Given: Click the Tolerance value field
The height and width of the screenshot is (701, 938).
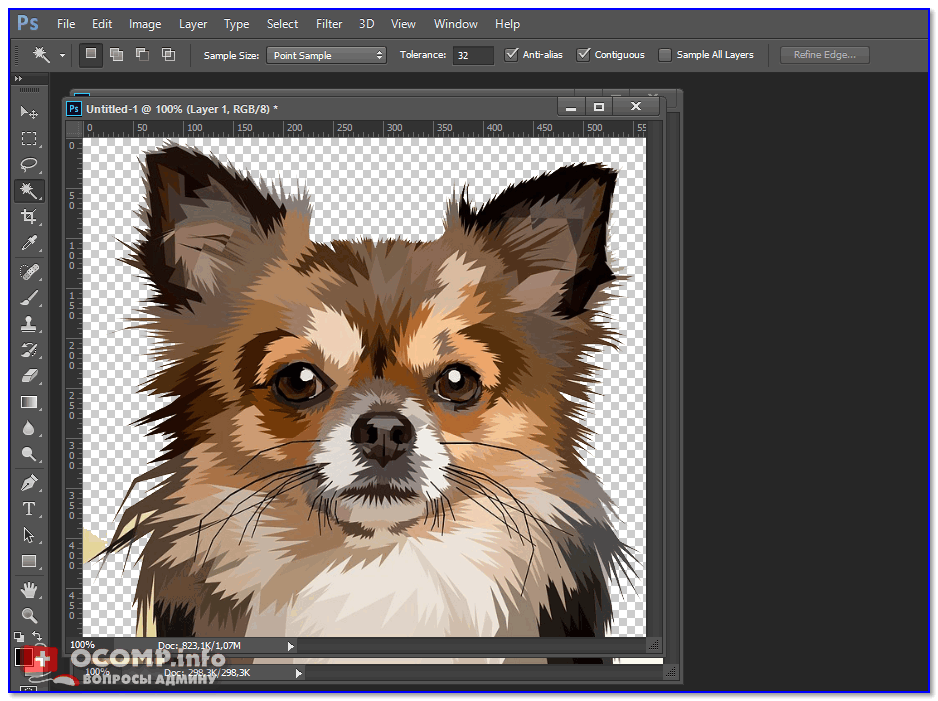Looking at the screenshot, I should [472, 55].
